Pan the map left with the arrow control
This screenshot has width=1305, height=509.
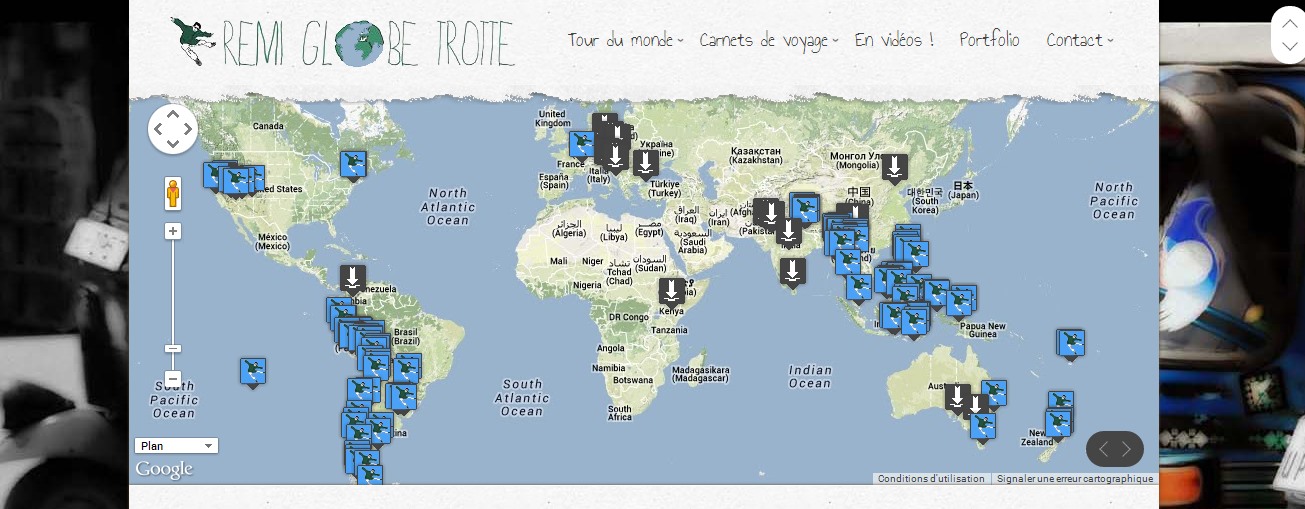click(x=158, y=129)
